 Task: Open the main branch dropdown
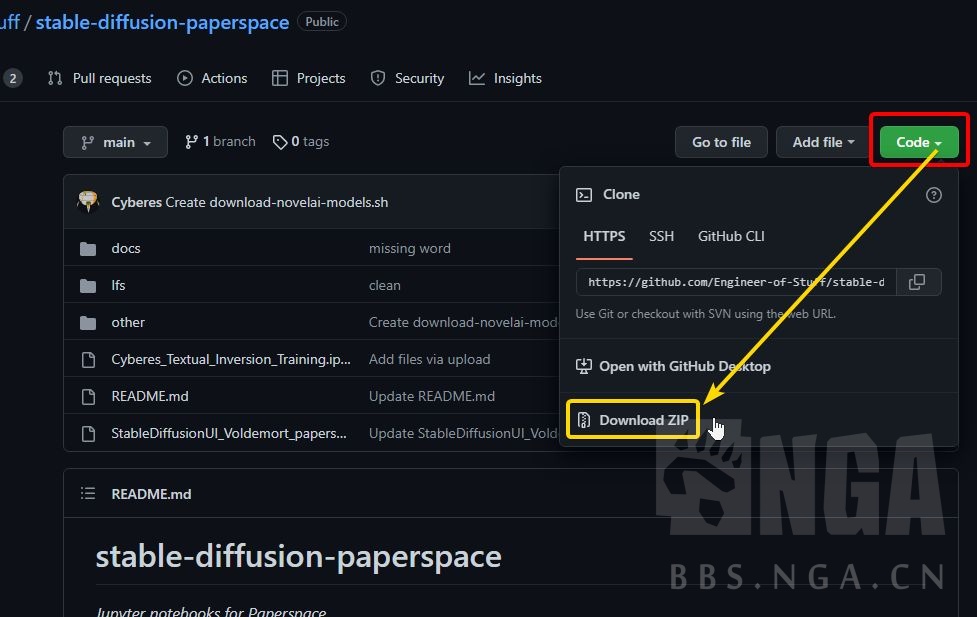point(114,141)
